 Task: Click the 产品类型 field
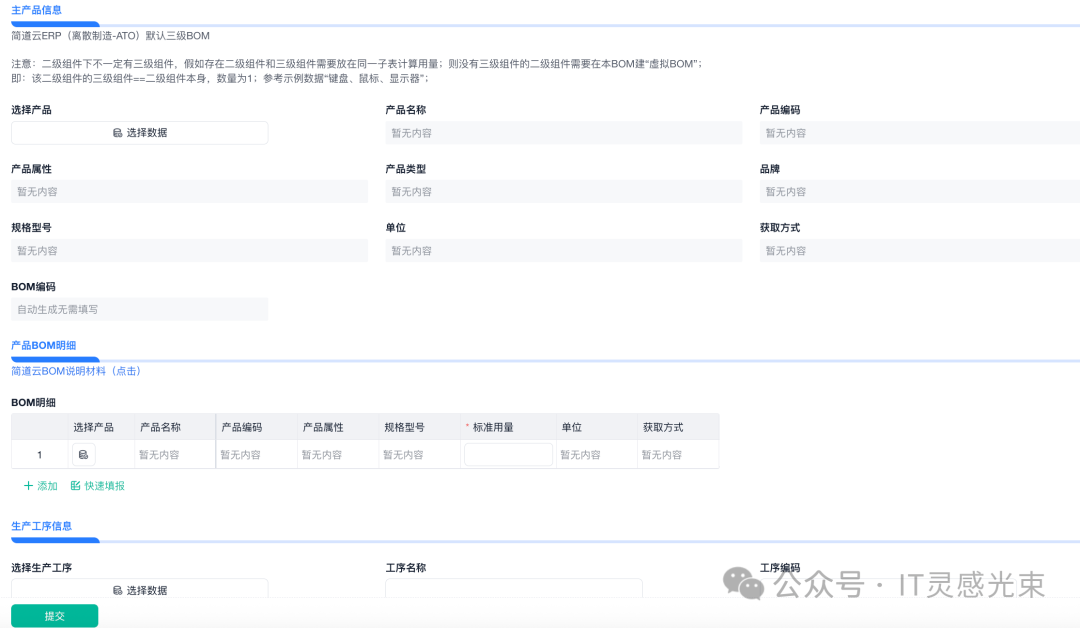tap(563, 192)
